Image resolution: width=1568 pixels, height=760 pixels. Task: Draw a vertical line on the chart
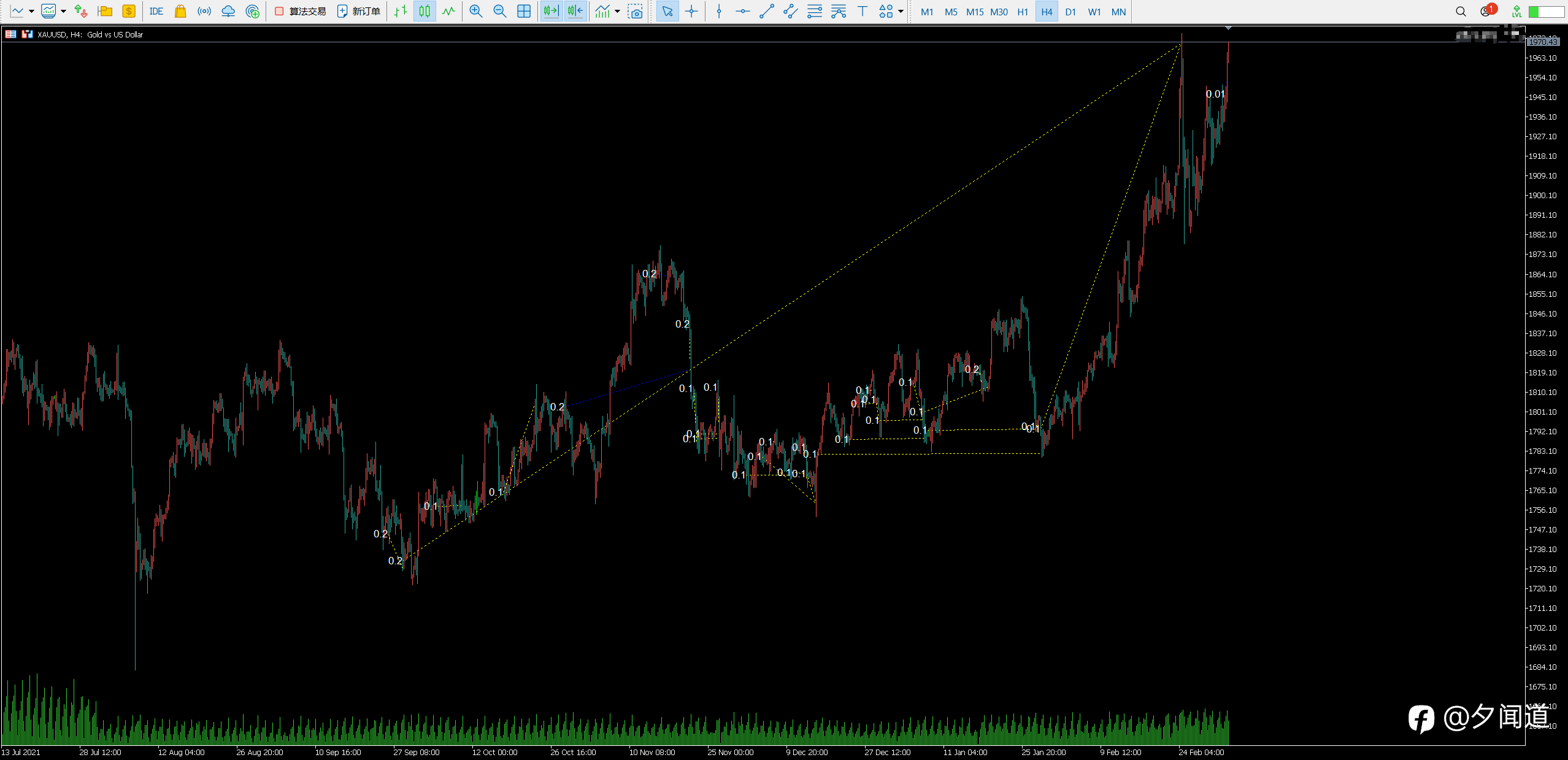(x=719, y=12)
